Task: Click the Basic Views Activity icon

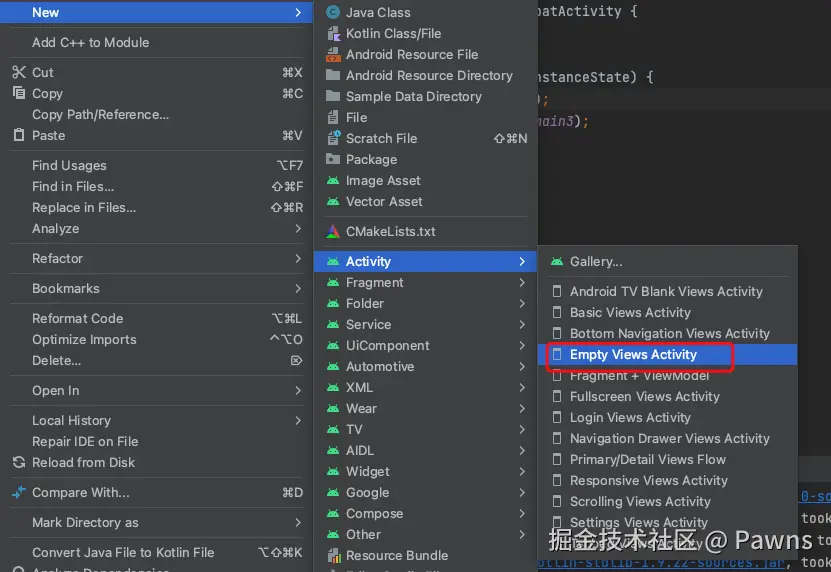Action: [x=556, y=312]
